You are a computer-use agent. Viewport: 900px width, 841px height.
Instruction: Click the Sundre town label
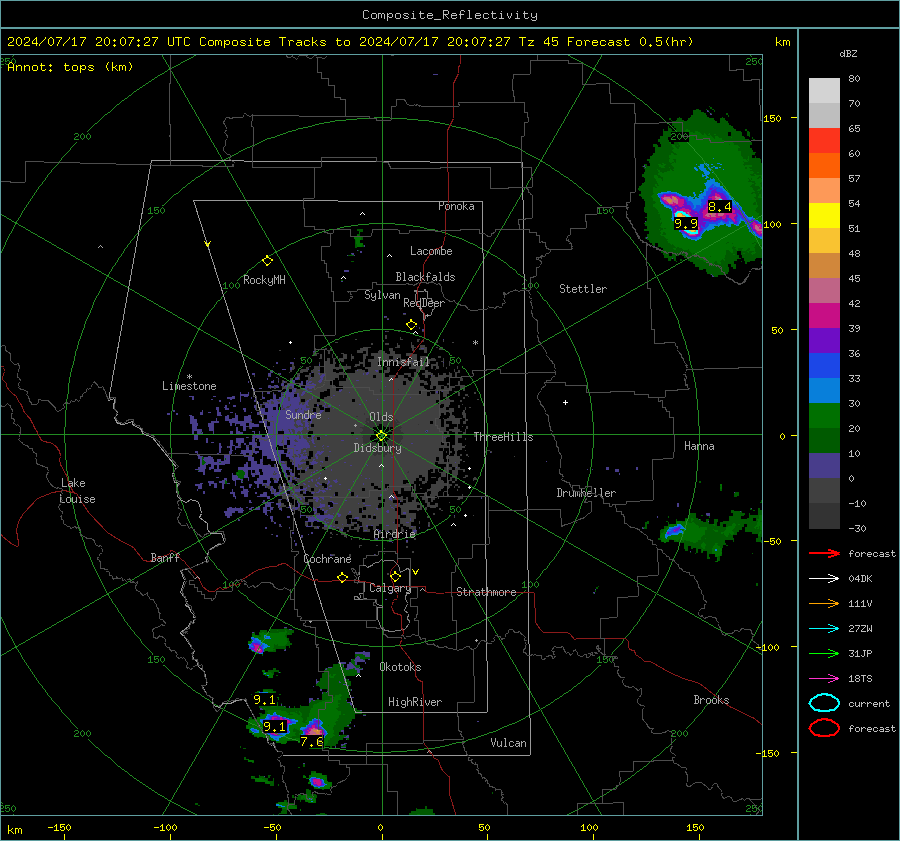[x=303, y=414]
